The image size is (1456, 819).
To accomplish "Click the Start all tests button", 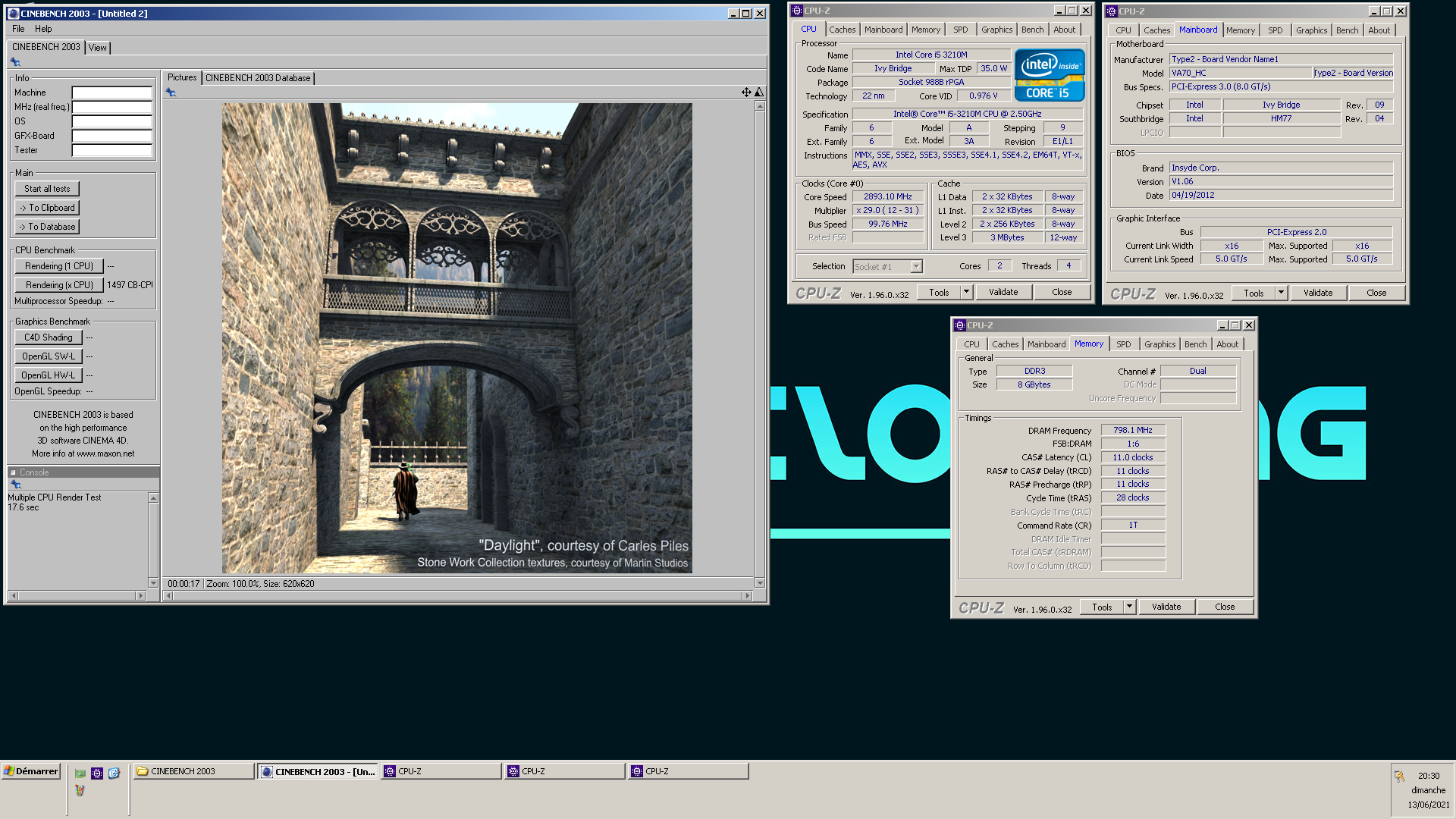I will click(x=47, y=189).
